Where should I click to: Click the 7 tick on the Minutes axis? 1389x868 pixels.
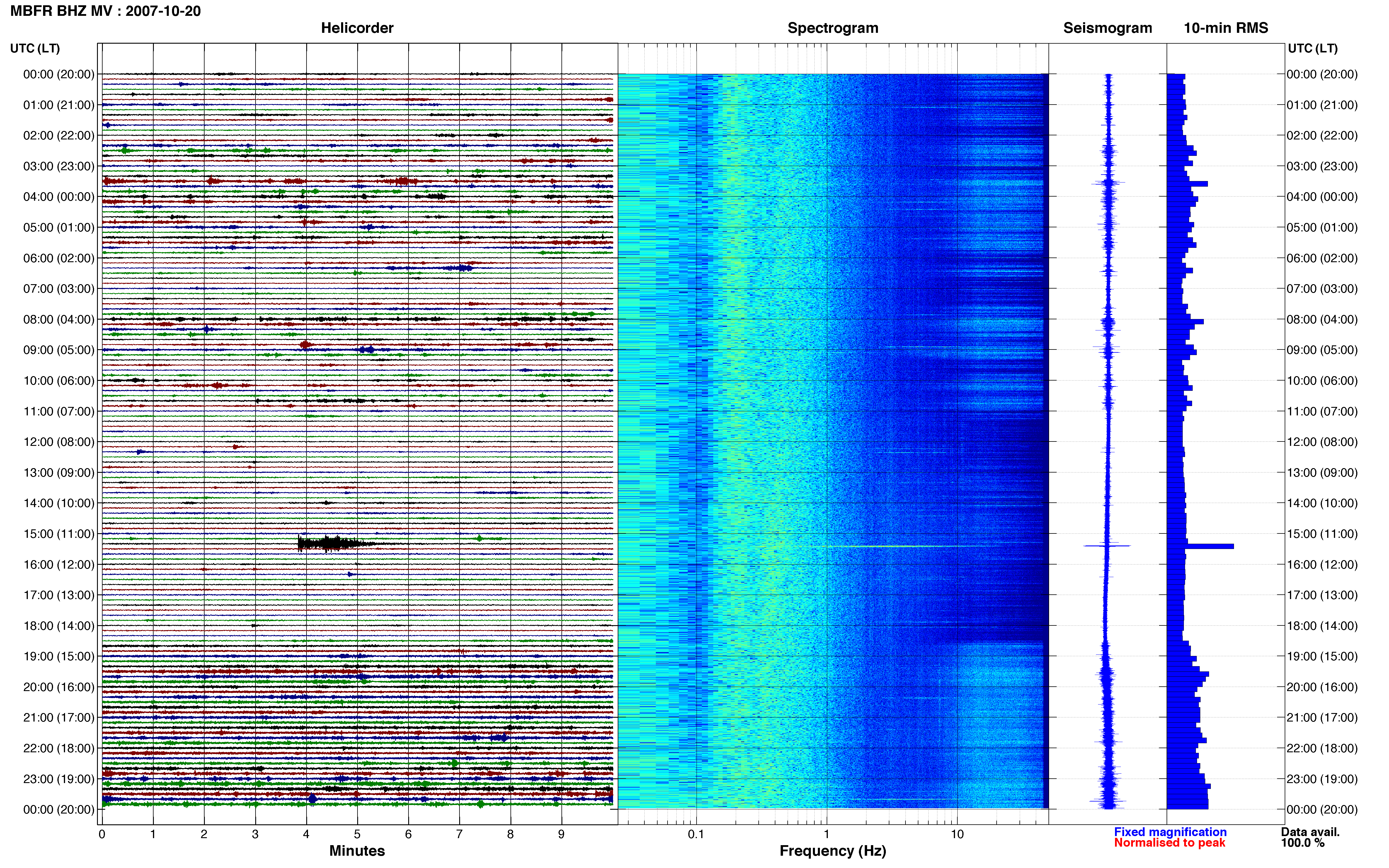(459, 834)
